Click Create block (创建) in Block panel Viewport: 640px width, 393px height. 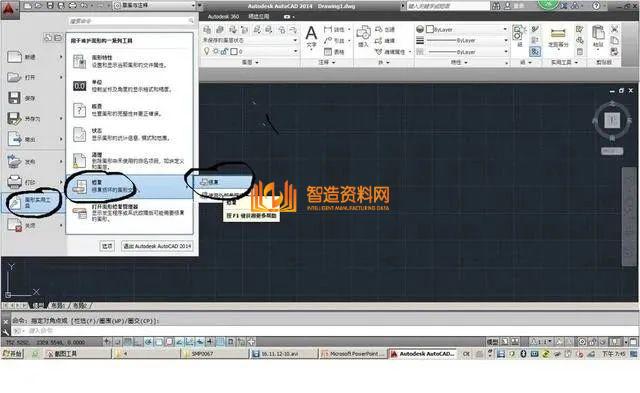[384, 29]
